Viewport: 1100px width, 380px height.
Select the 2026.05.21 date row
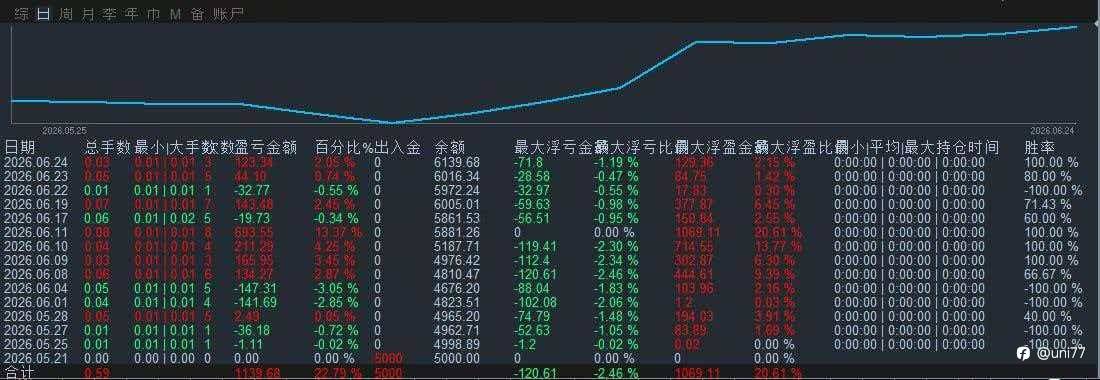[36, 358]
